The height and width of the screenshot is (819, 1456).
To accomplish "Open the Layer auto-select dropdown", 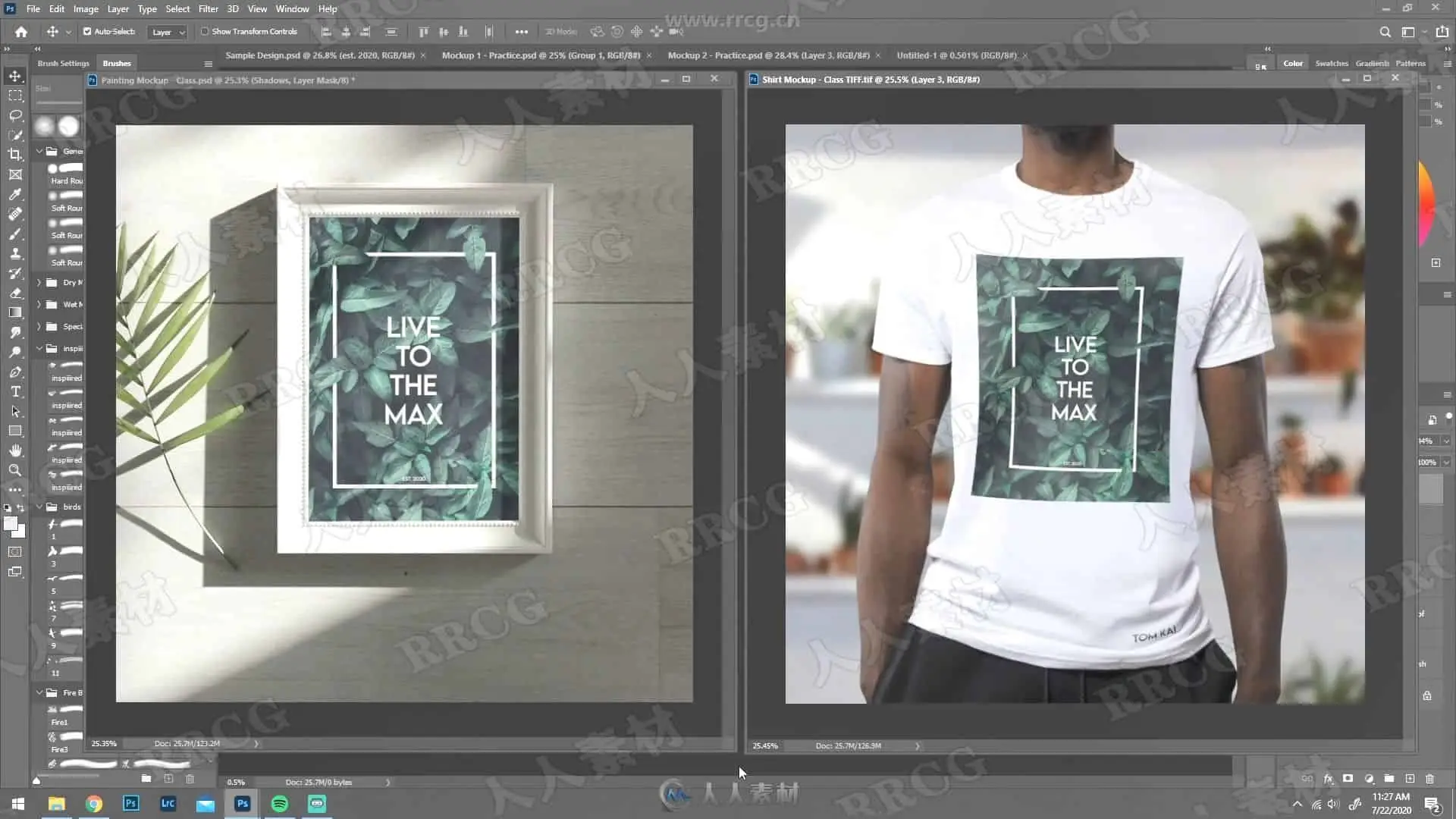I will pos(168,32).
